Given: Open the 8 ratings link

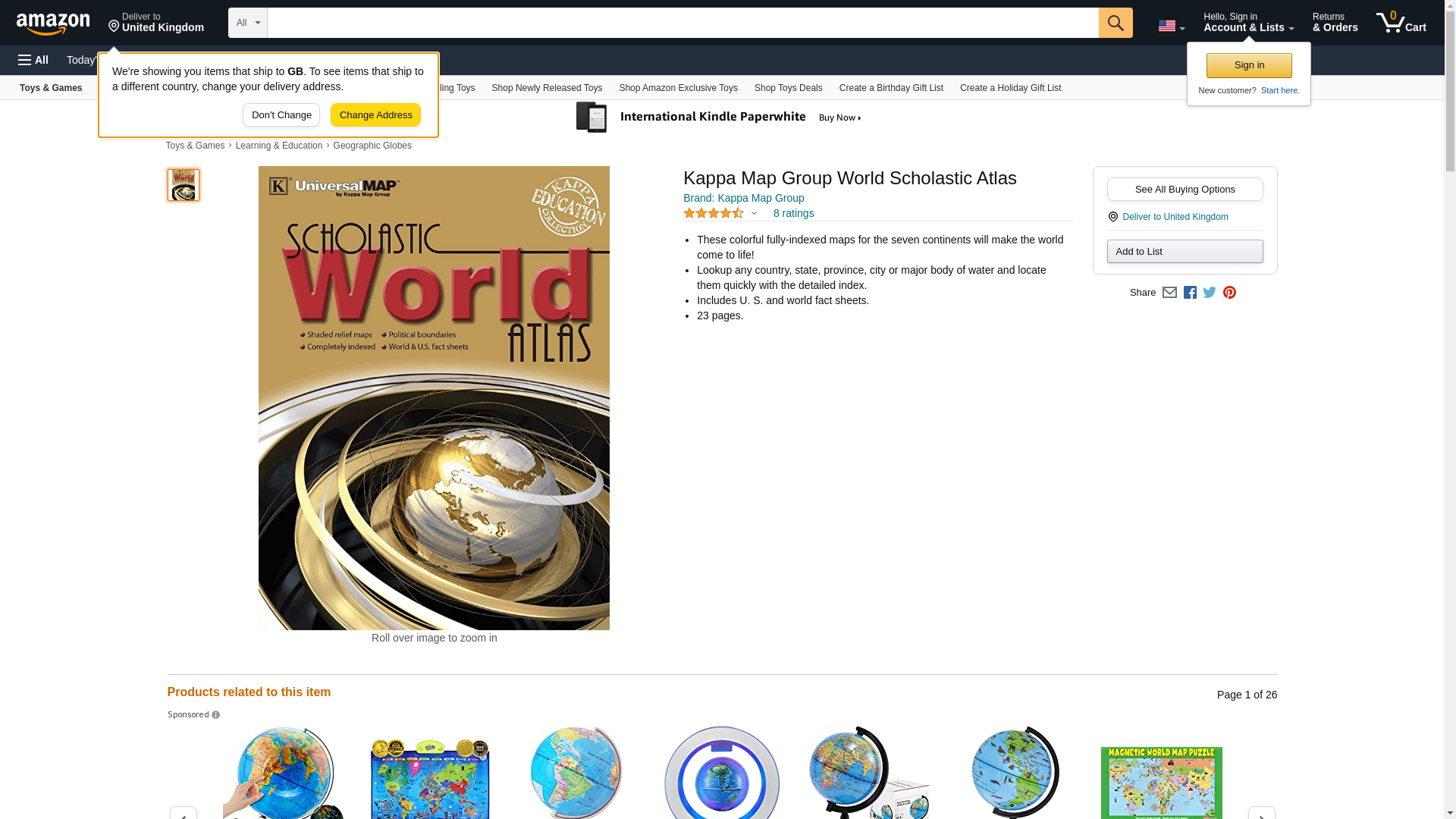Looking at the screenshot, I should pyautogui.click(x=793, y=213).
